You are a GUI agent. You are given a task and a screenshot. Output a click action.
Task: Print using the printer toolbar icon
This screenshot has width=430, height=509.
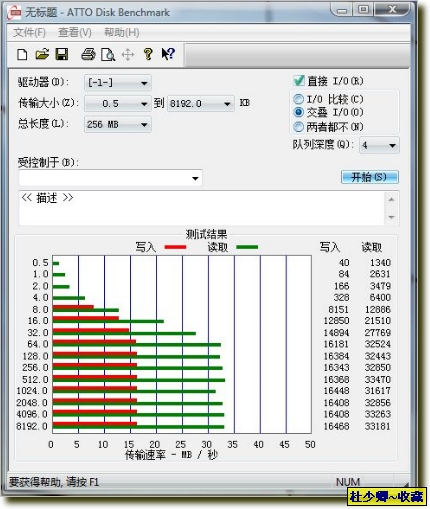(88, 54)
